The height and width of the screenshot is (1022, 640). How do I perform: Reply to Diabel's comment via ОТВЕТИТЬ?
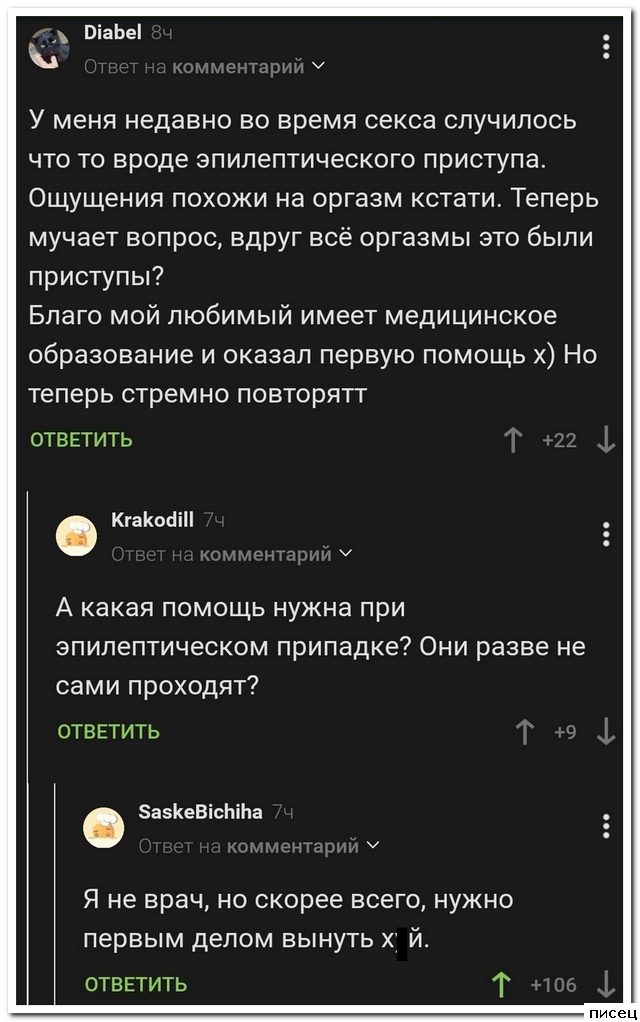click(x=81, y=440)
